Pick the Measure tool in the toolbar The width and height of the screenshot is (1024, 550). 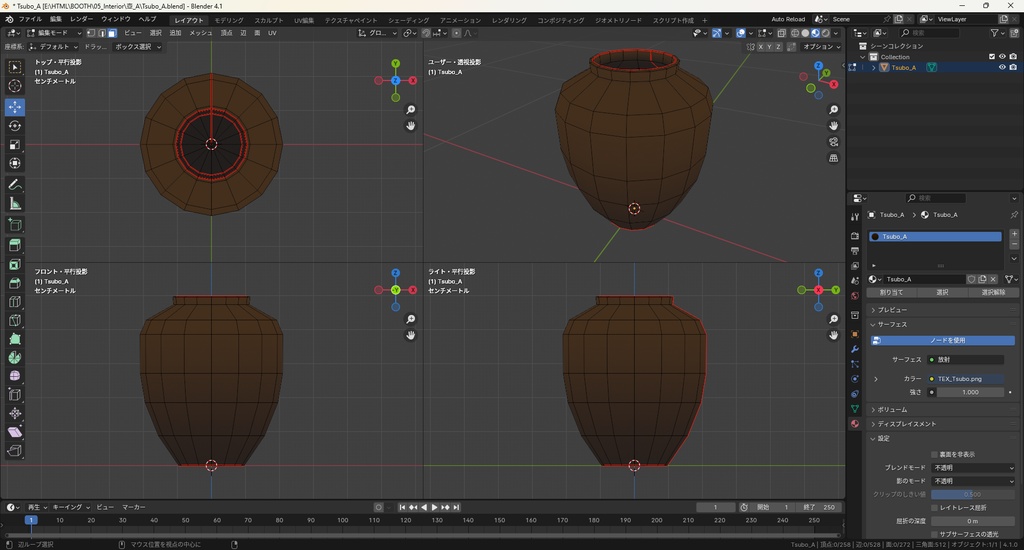(15, 204)
